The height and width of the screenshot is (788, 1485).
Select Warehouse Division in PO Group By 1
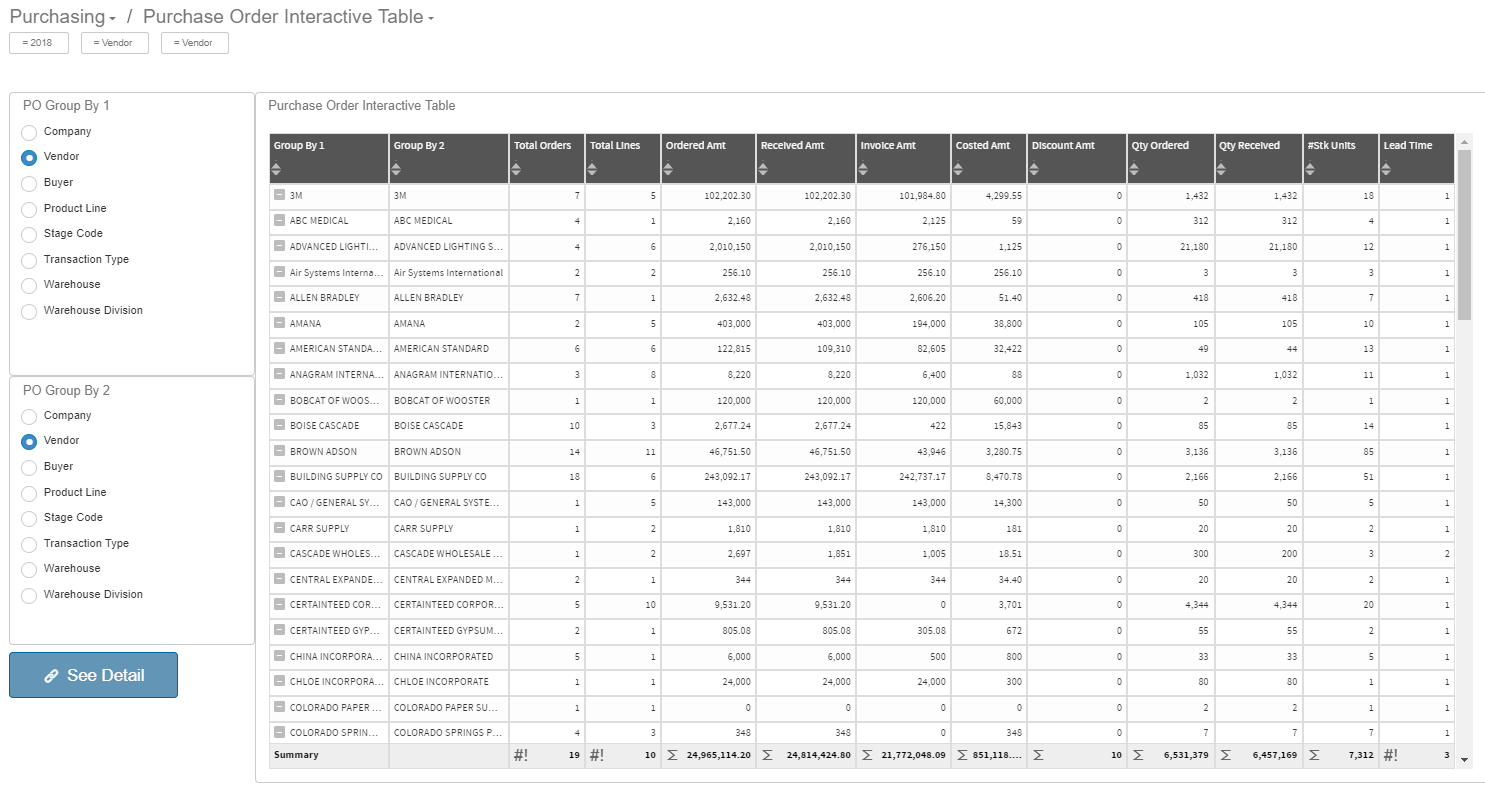pyautogui.click(x=28, y=310)
